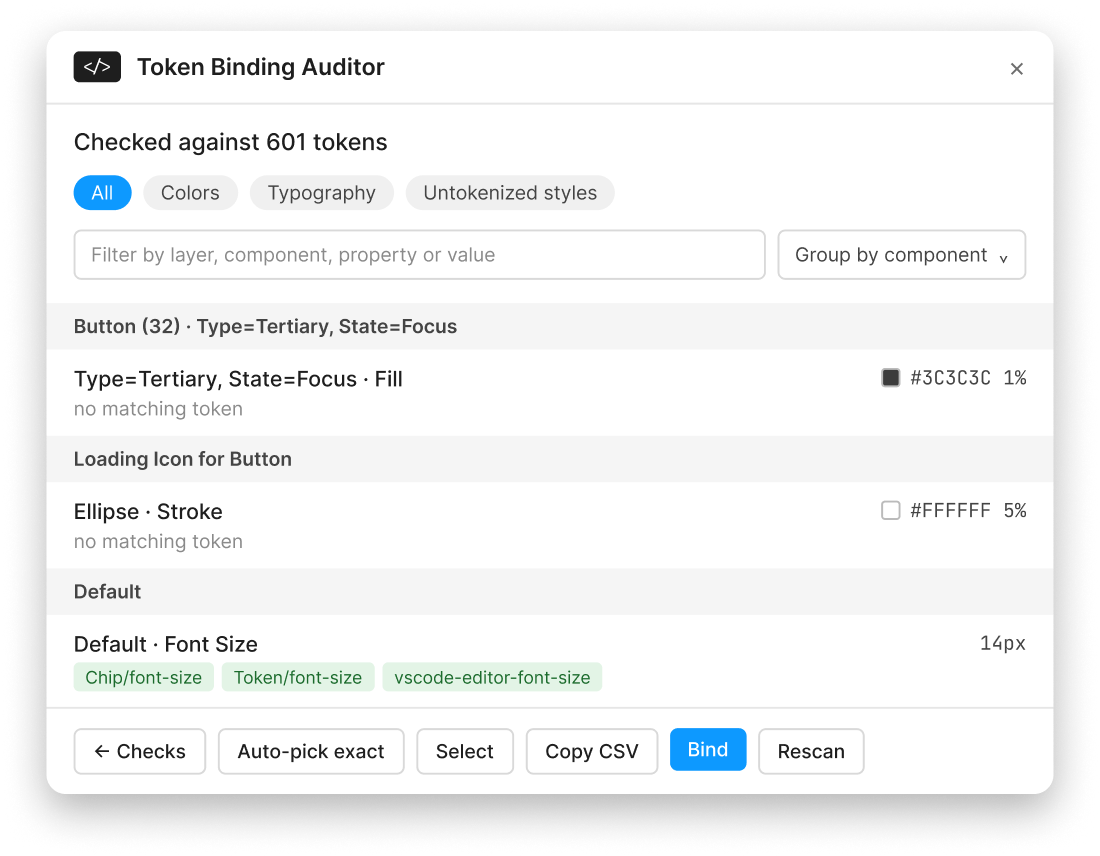
Task: Go back to Checks
Action: 140,751
